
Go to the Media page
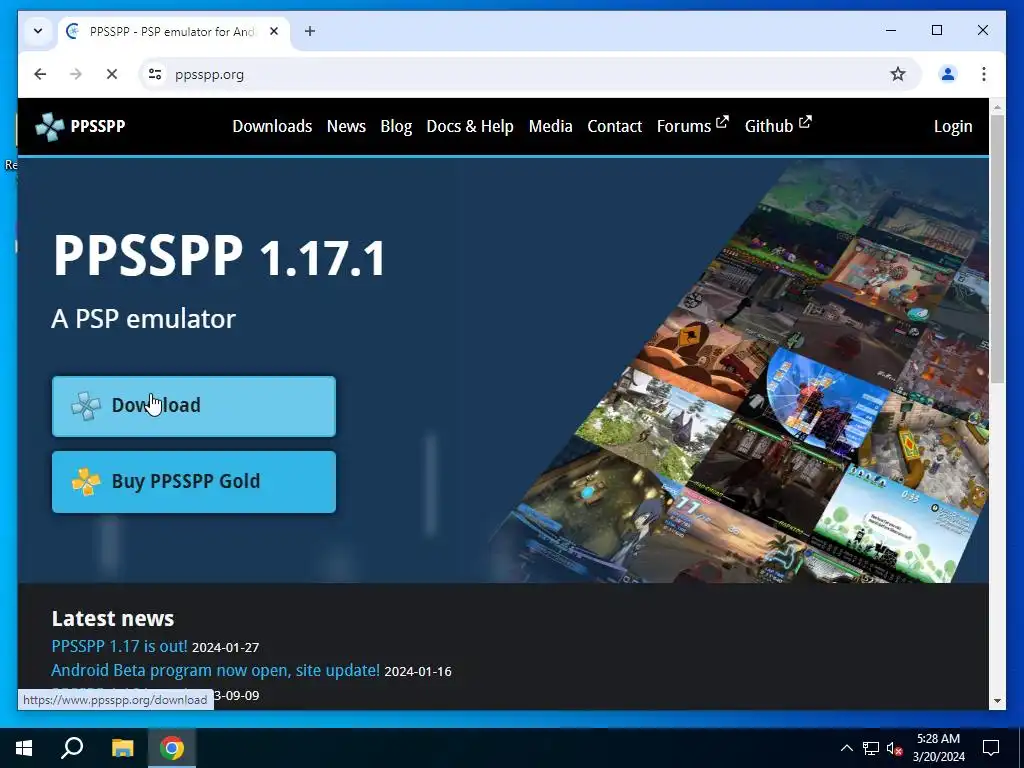point(551,126)
